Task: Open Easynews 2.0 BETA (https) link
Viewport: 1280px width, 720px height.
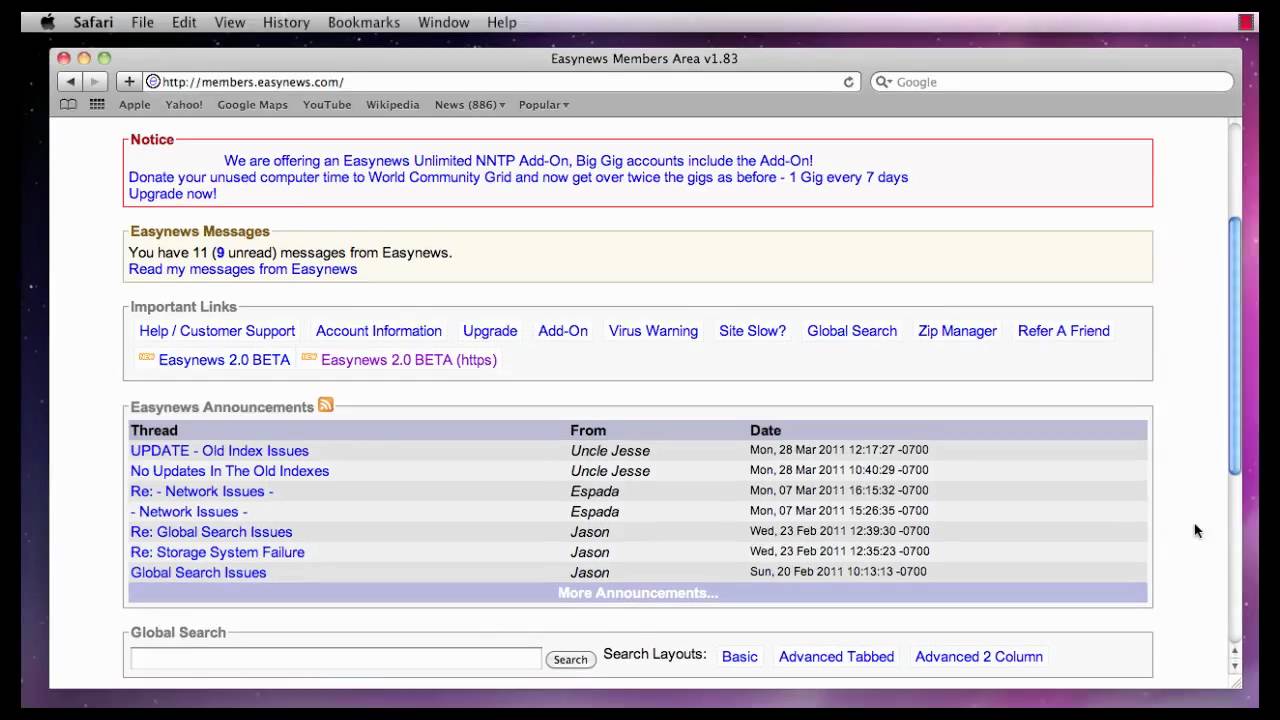Action: coord(409,360)
